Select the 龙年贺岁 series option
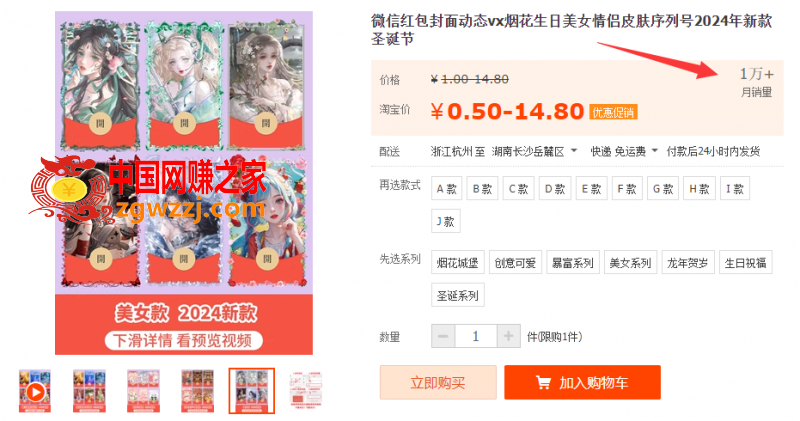 tap(688, 263)
